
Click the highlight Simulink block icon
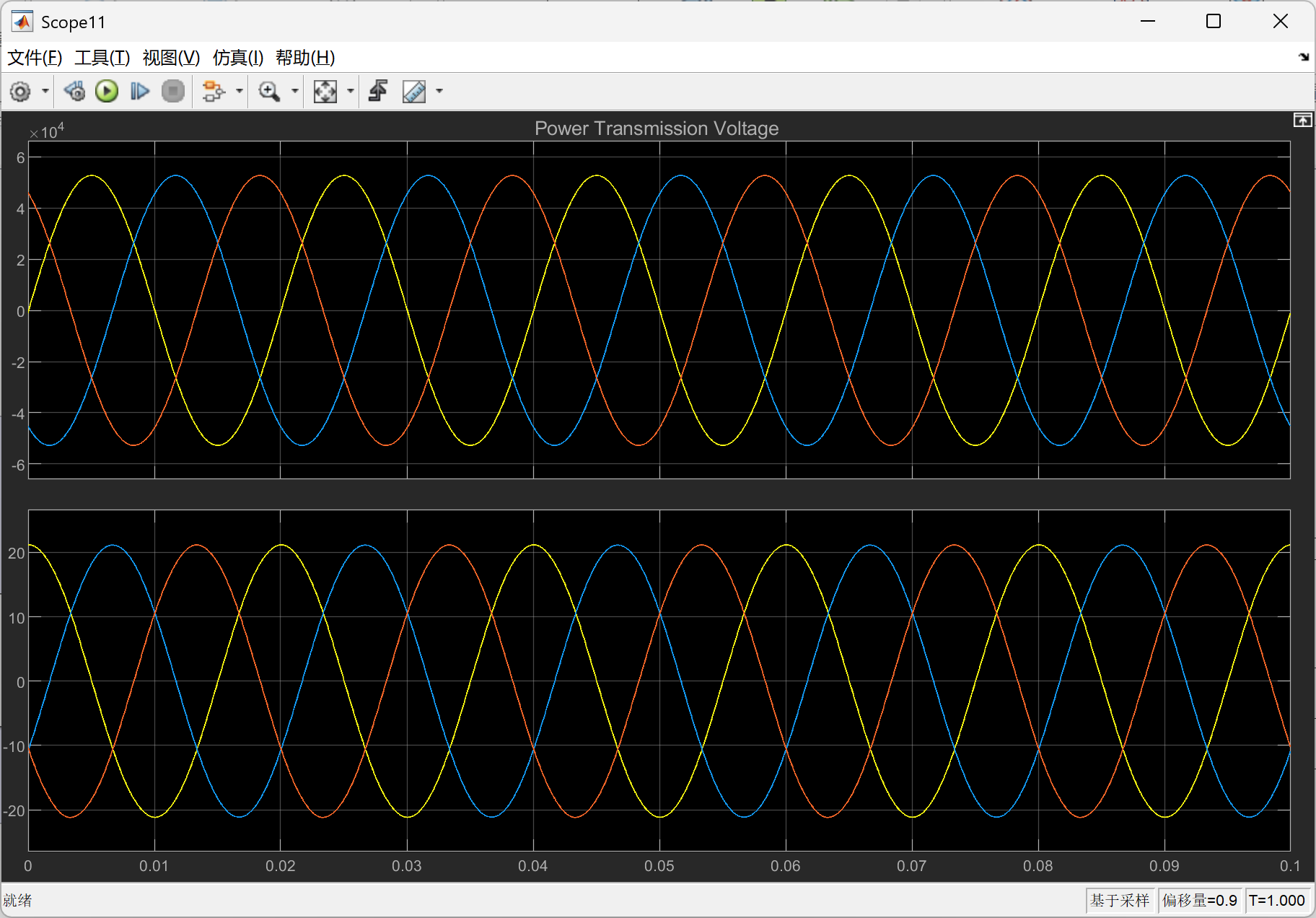point(214,92)
